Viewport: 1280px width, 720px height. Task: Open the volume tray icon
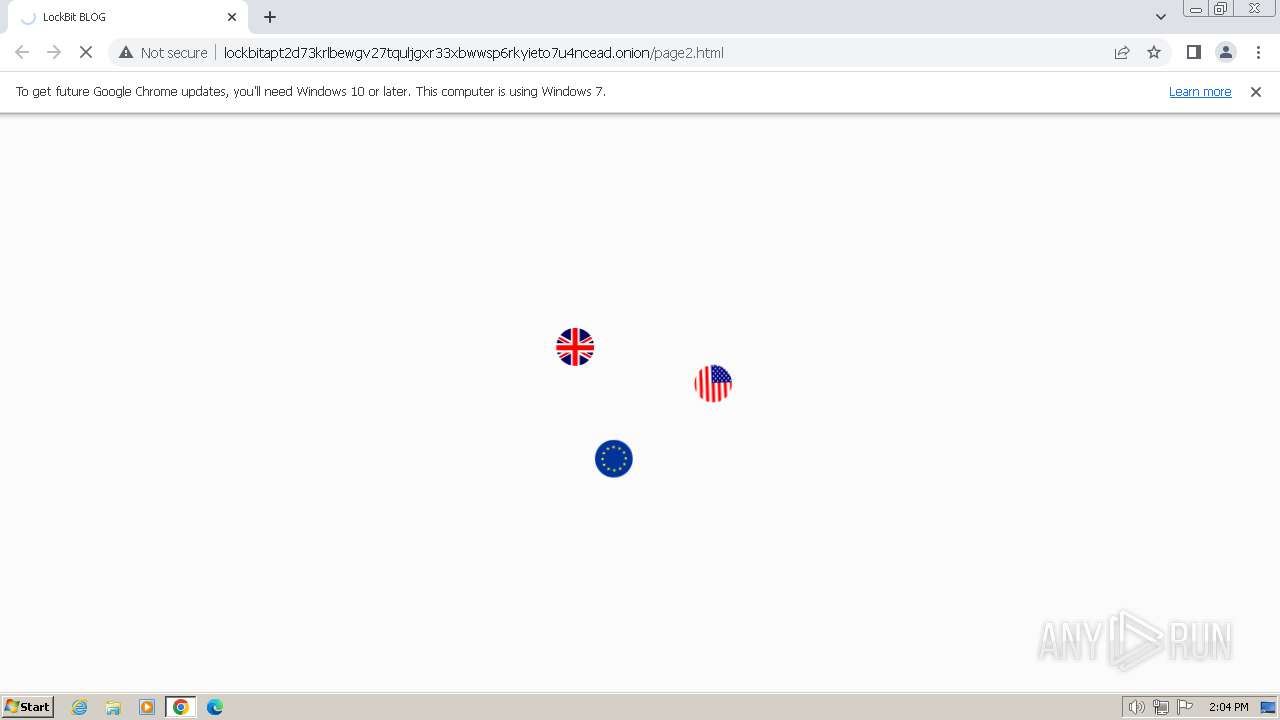click(x=1136, y=707)
